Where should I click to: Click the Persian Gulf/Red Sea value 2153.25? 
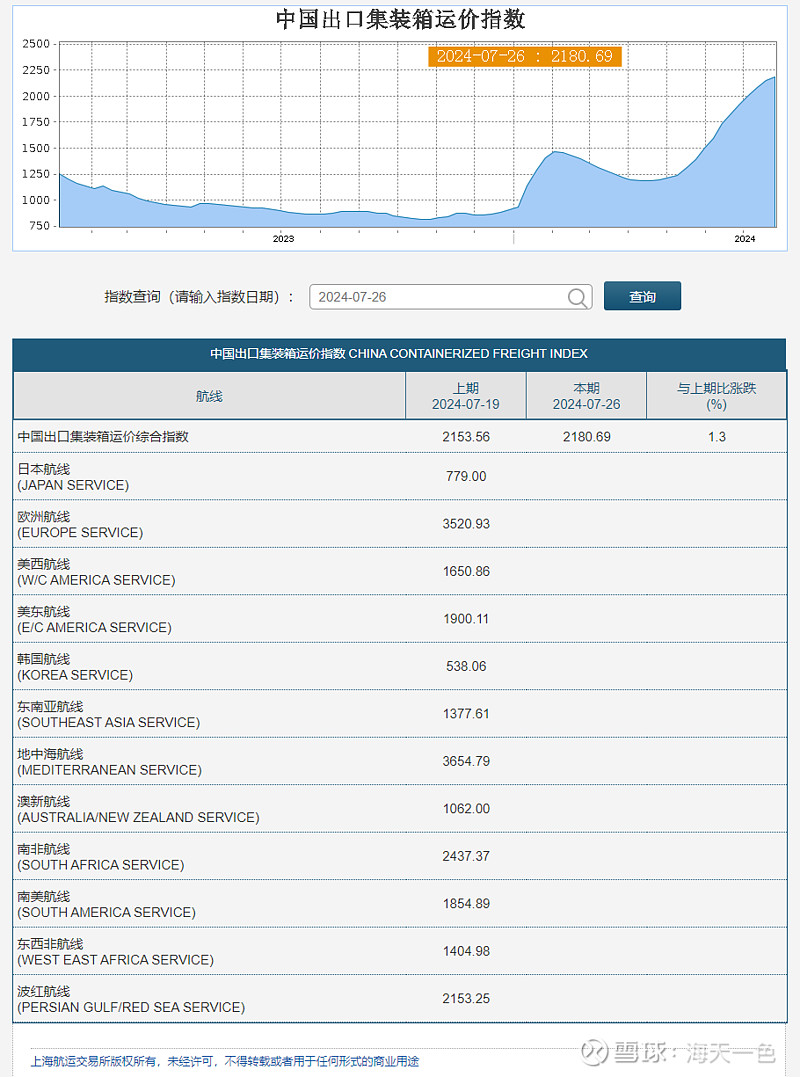click(466, 997)
